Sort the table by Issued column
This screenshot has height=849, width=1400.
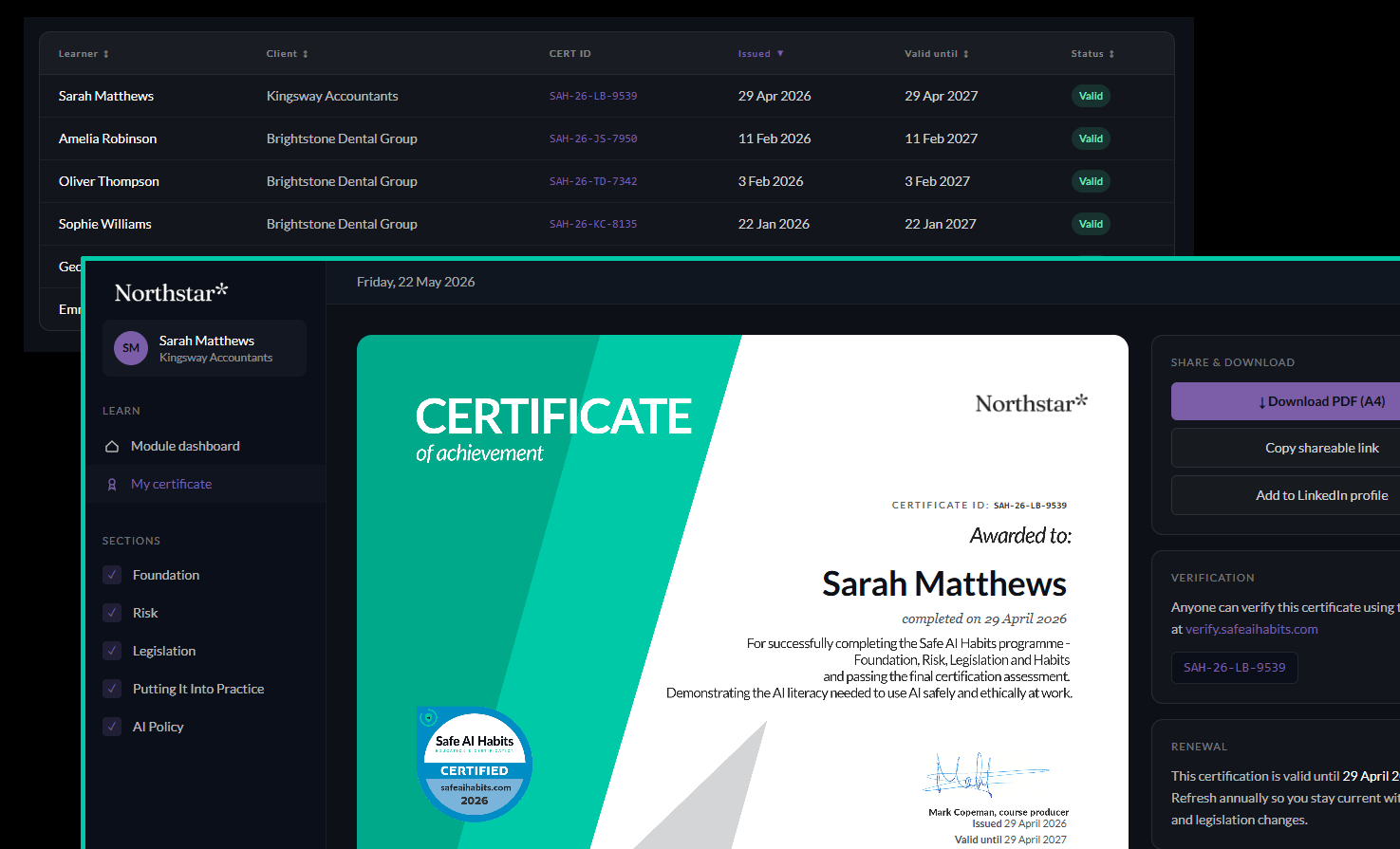click(761, 54)
